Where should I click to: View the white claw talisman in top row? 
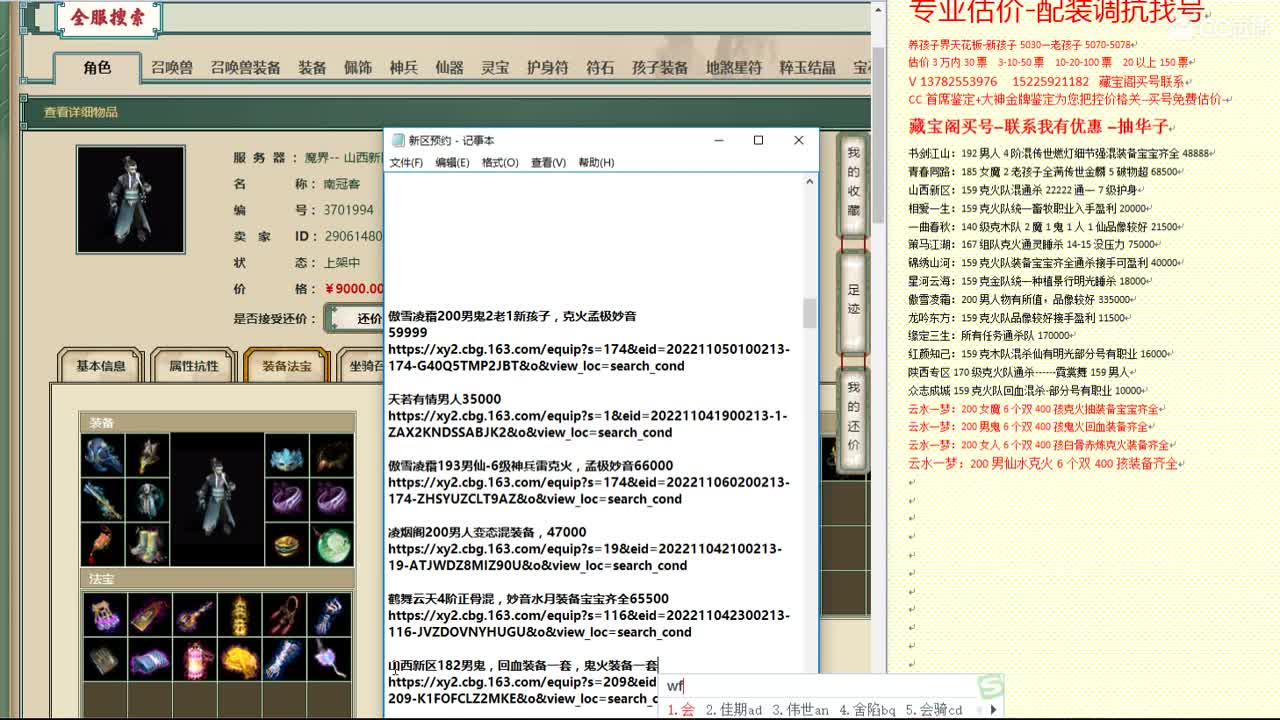[331, 614]
